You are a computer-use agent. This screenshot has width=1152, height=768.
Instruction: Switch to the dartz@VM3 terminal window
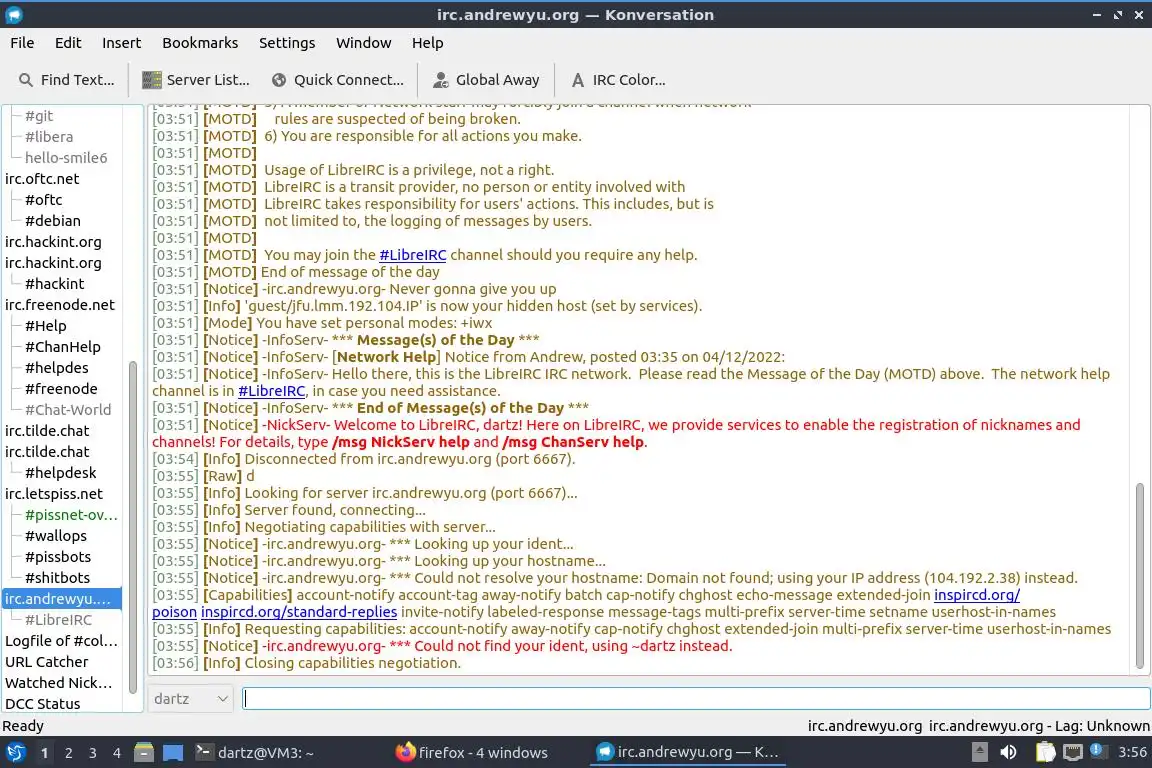click(x=256, y=753)
